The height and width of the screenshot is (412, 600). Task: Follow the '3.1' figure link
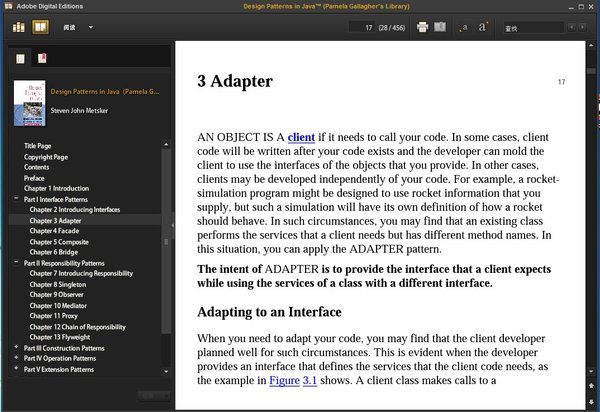pyautogui.click(x=310, y=381)
